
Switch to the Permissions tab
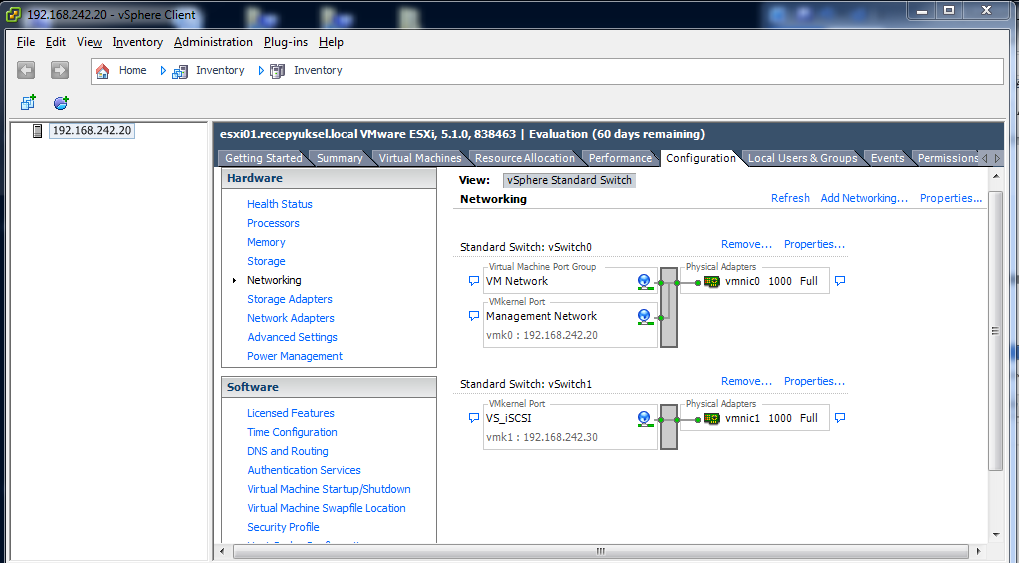pyautogui.click(x=948, y=158)
